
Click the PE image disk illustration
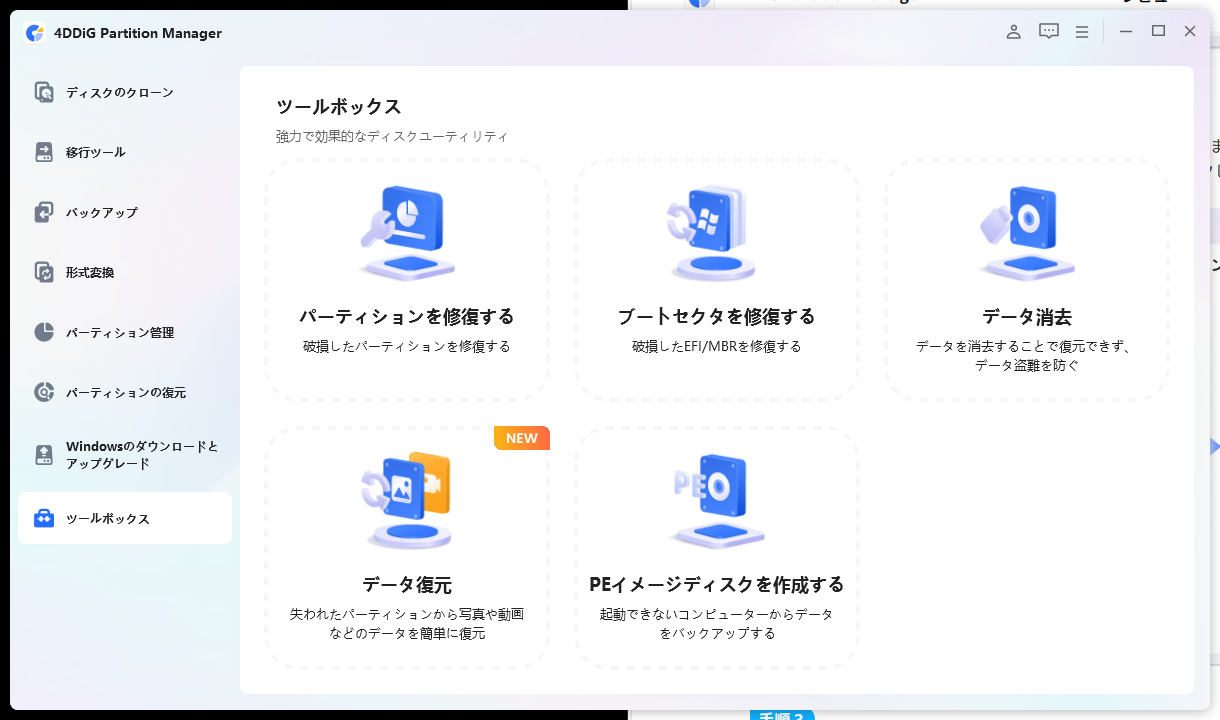(x=716, y=501)
